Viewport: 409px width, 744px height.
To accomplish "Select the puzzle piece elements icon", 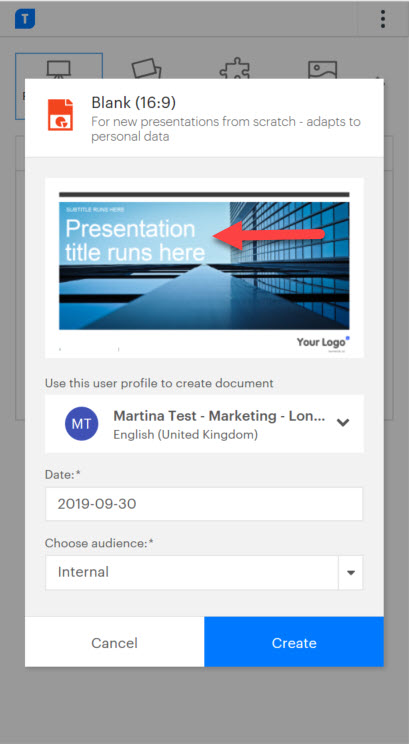I will (234, 69).
